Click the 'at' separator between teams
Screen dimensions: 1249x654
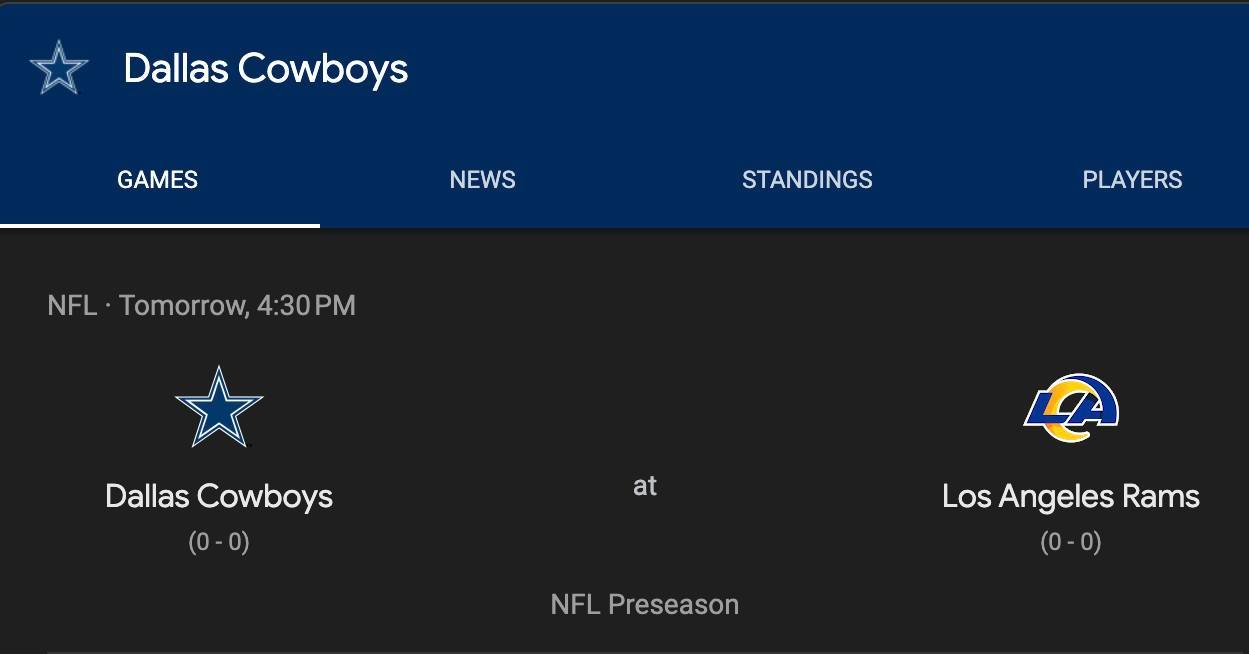[645, 486]
